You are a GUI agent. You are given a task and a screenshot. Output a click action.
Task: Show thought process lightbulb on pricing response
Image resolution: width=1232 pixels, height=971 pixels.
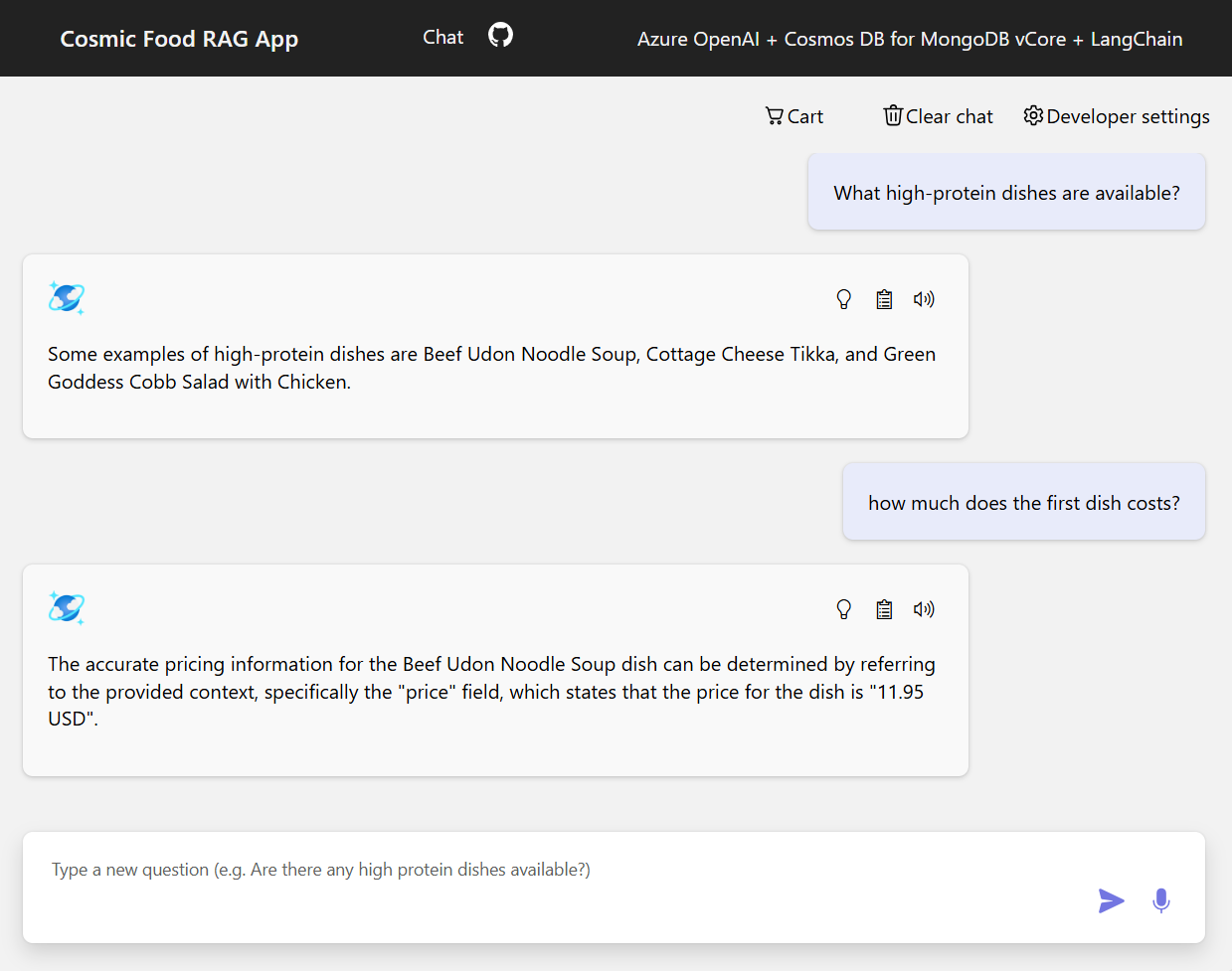pyautogui.click(x=843, y=608)
